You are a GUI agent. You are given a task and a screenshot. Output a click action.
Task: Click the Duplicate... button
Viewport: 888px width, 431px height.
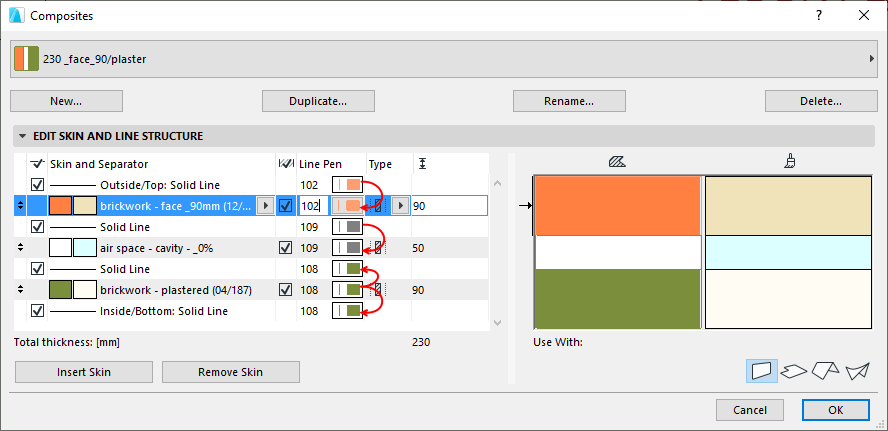pyautogui.click(x=318, y=101)
